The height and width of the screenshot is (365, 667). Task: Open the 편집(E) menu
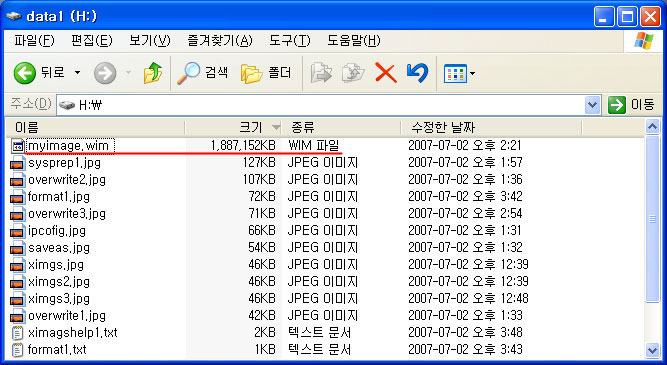point(91,41)
